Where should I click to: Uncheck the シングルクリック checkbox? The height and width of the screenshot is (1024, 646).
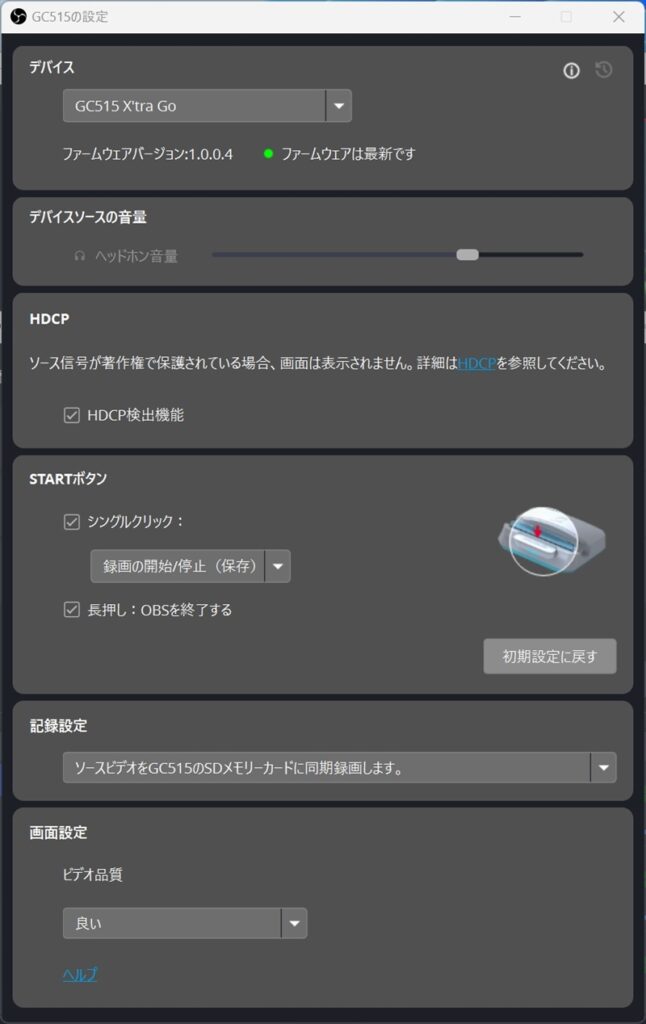[72, 522]
